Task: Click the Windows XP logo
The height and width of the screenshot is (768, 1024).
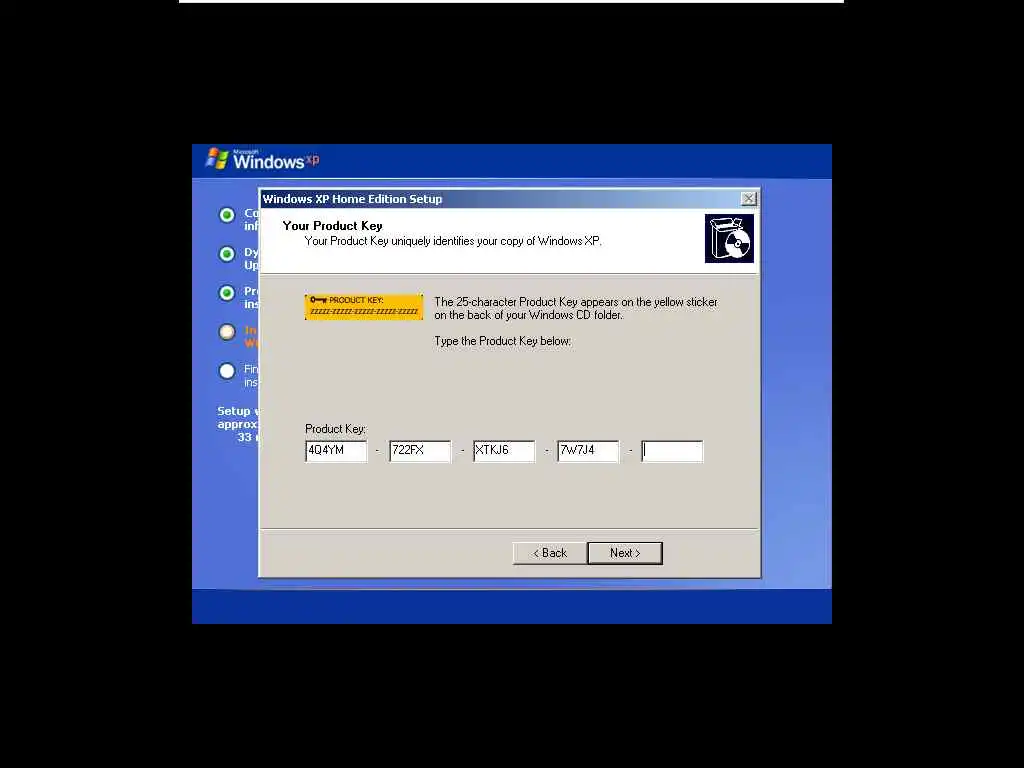Action: (263, 159)
